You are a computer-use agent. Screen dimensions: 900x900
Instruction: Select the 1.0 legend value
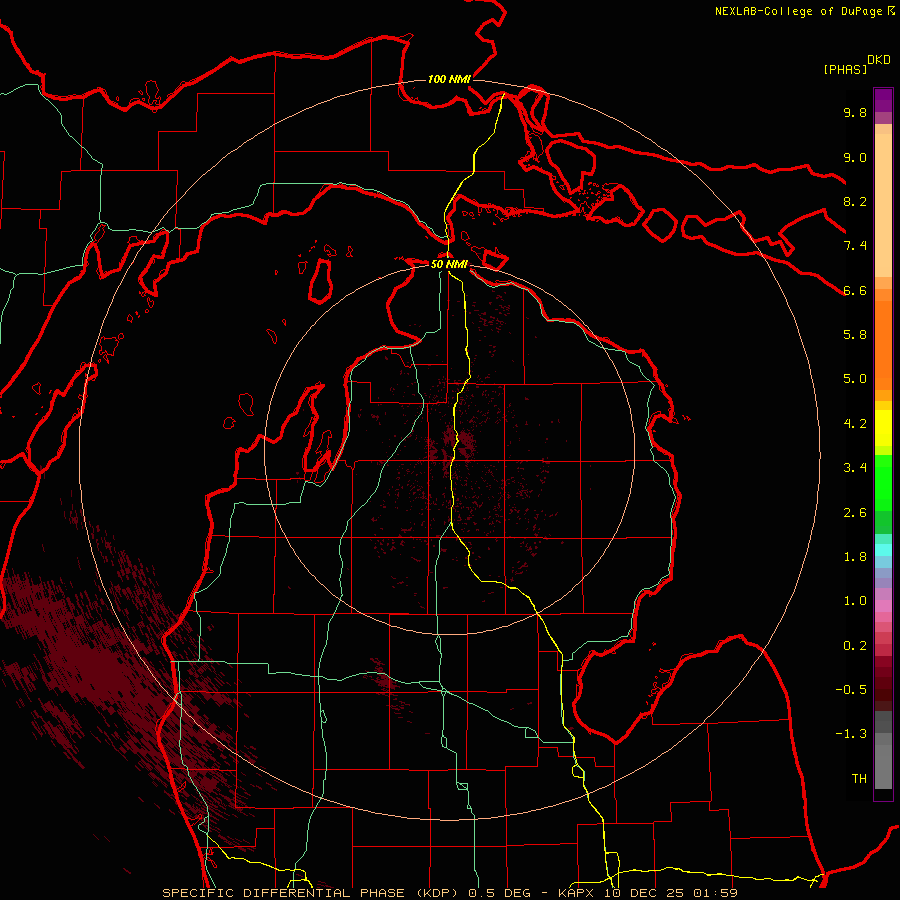tap(855, 601)
